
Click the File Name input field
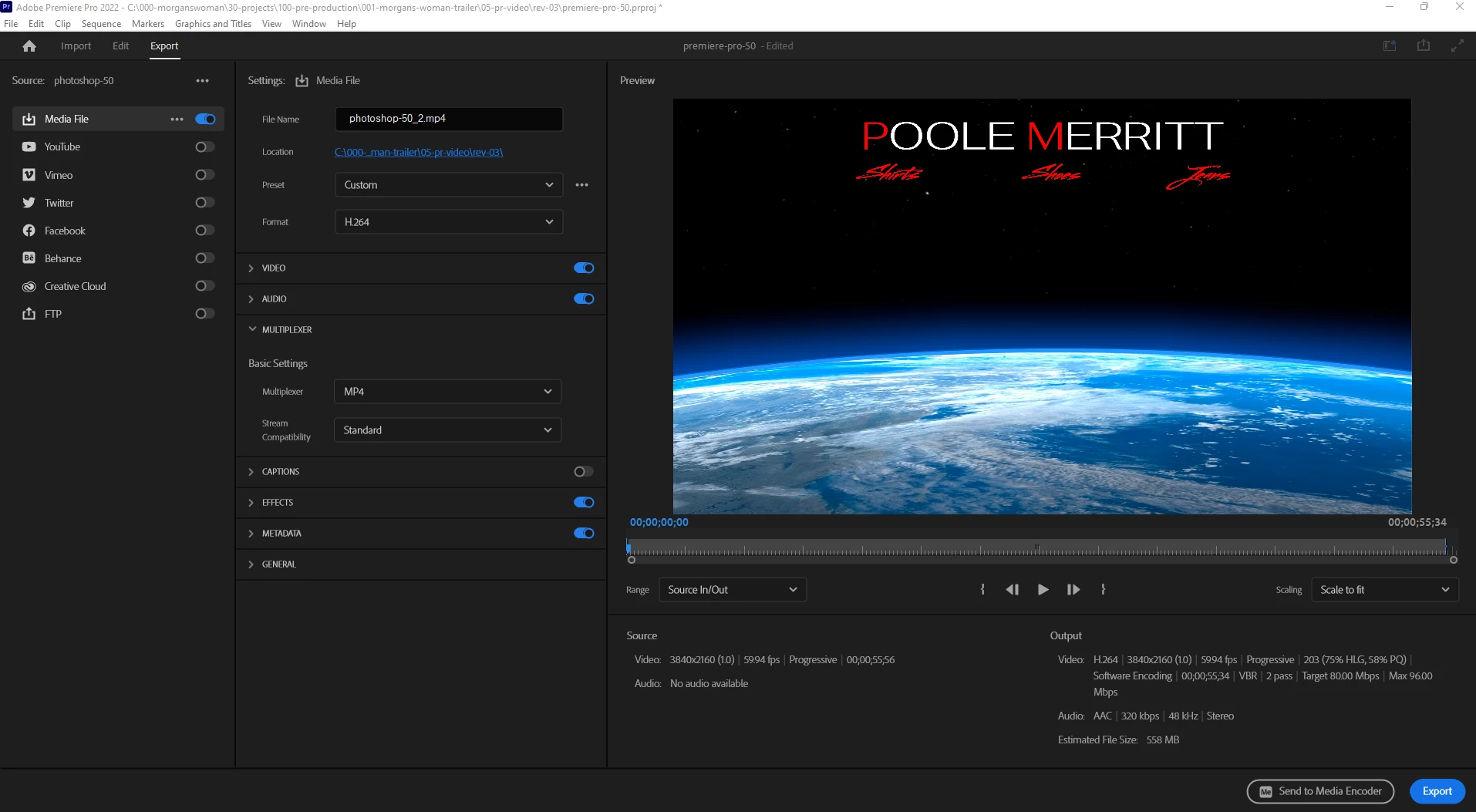point(449,119)
